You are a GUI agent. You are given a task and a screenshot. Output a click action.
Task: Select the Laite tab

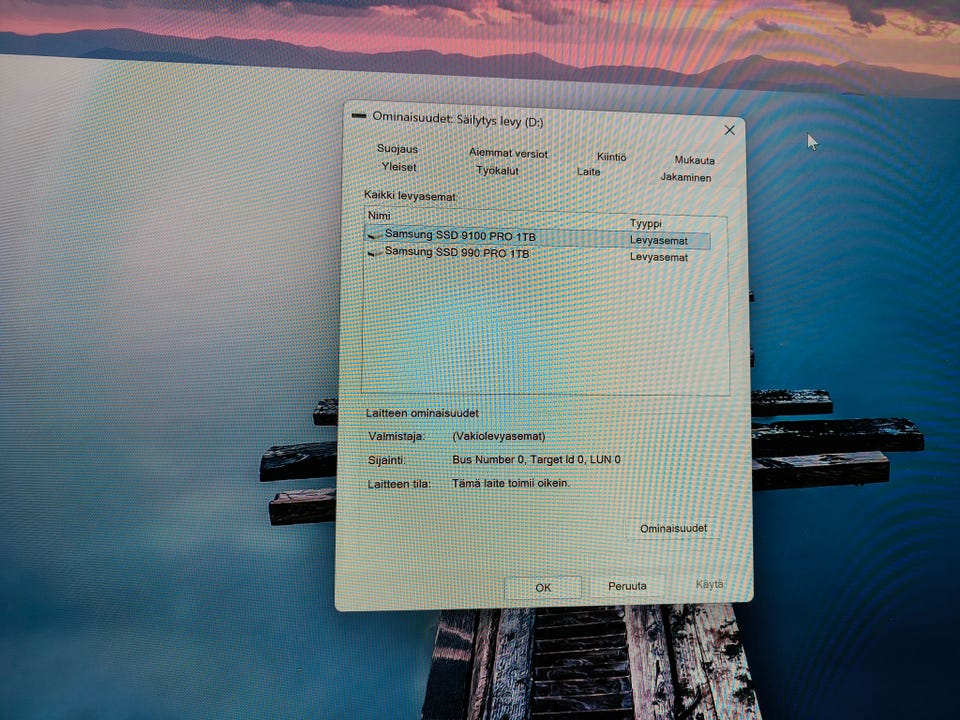pos(588,171)
